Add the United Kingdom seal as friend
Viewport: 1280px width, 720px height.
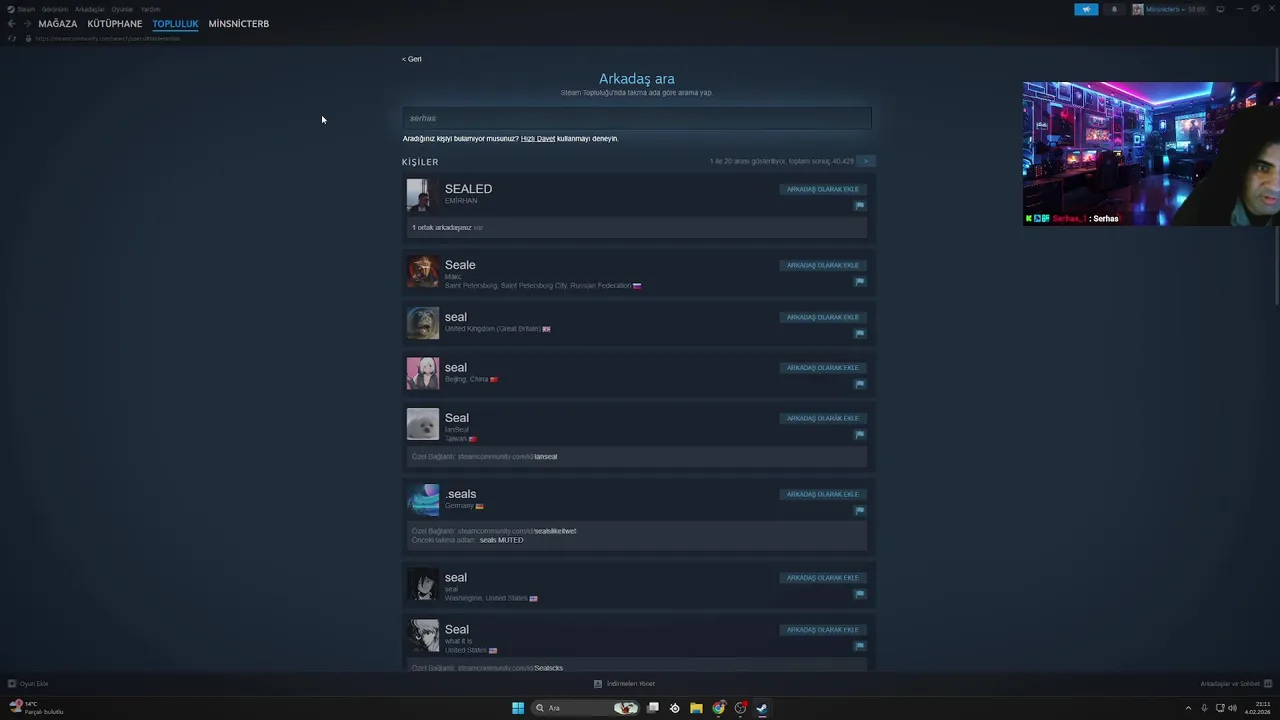(823, 317)
